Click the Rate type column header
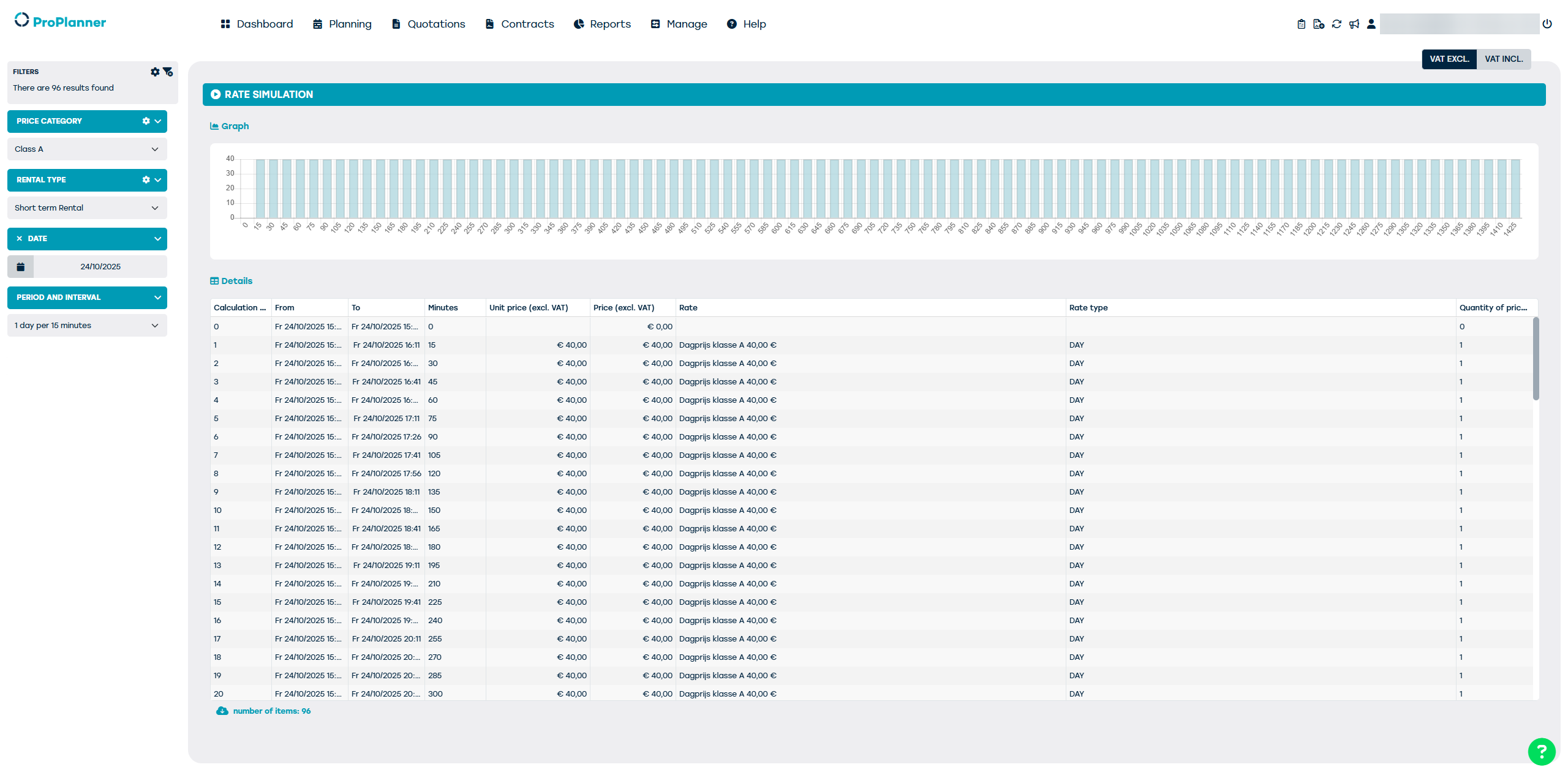This screenshot has height=778, width=1568. [x=1088, y=308]
